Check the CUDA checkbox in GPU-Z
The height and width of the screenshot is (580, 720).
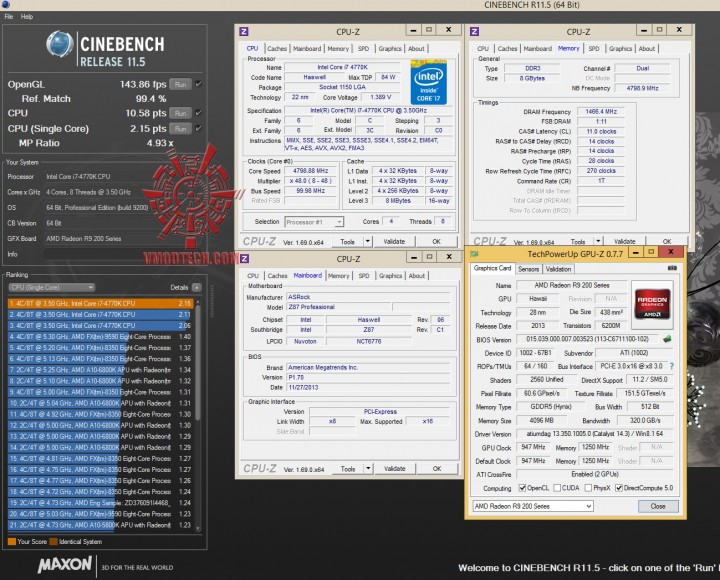pyautogui.click(x=557, y=488)
